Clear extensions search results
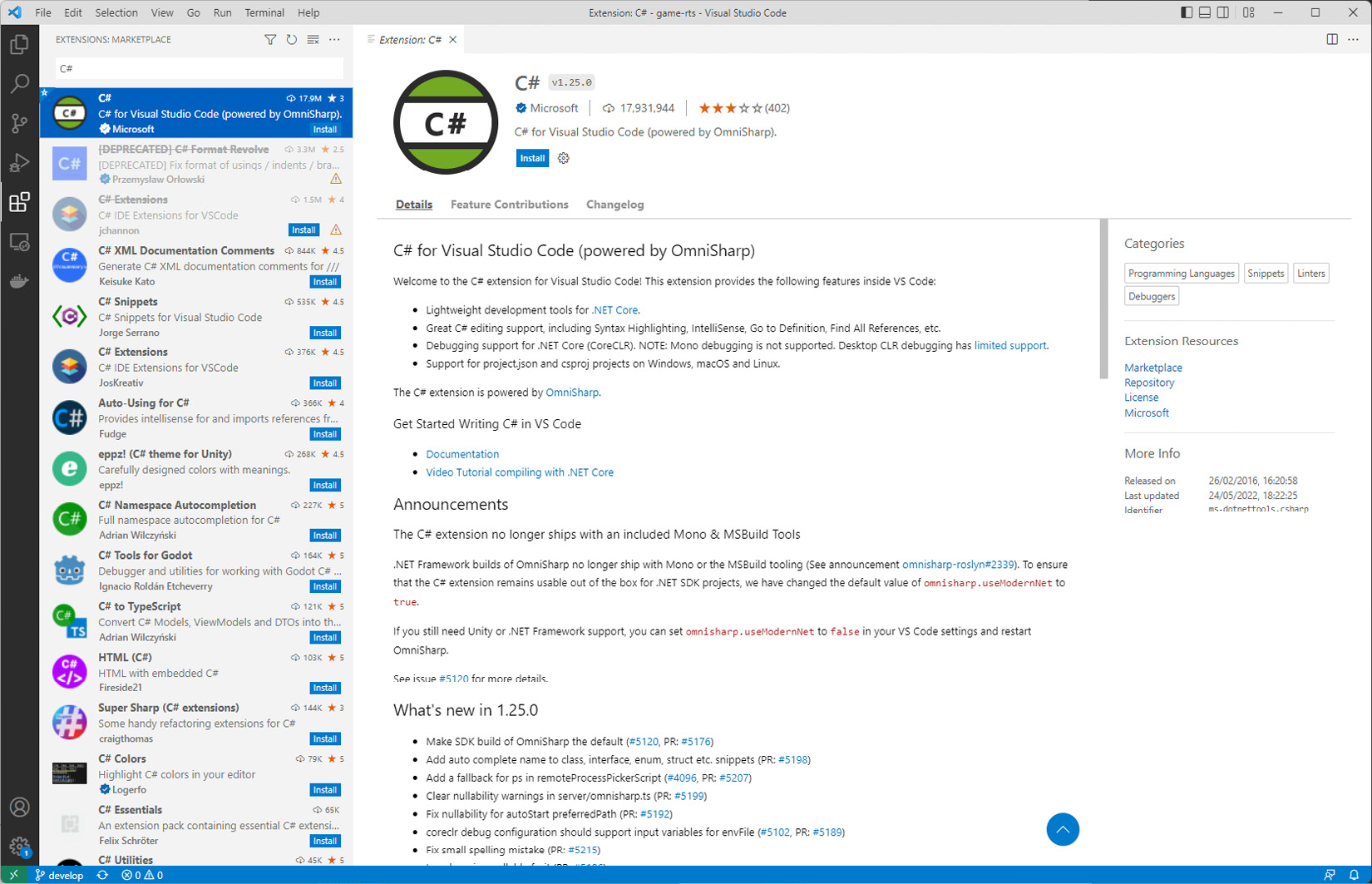The width and height of the screenshot is (1372, 884). point(313,39)
